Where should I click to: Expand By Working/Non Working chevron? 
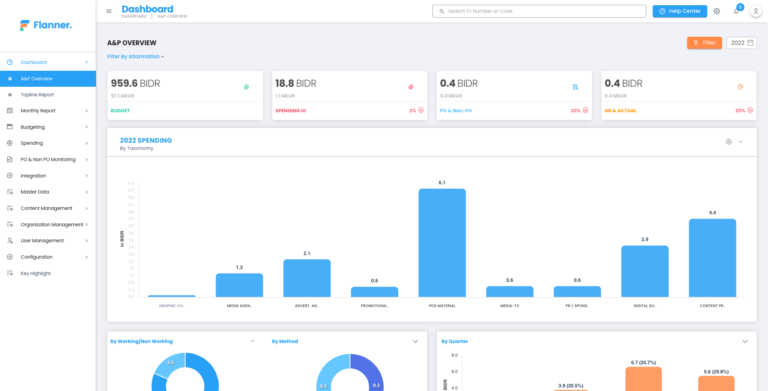pos(253,341)
